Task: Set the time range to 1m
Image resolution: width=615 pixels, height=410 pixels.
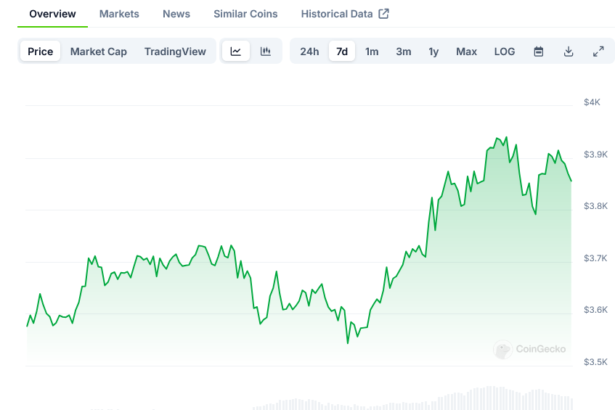Action: (x=372, y=52)
